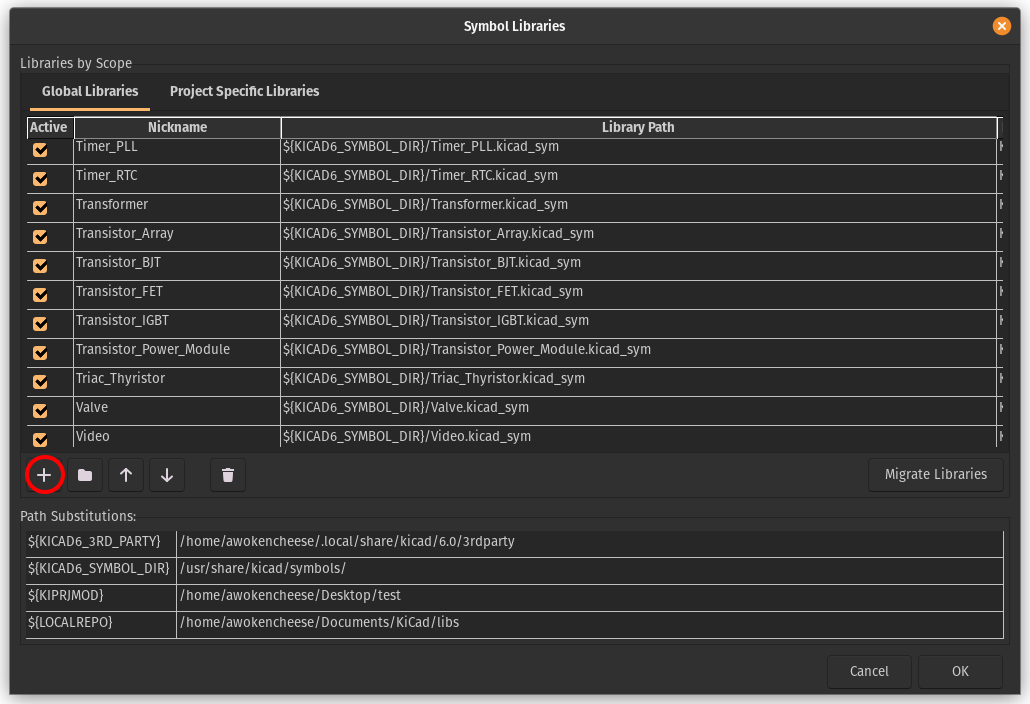Viewport: 1030px width, 704px height.
Task: Confirm with the OK button
Action: (960, 671)
